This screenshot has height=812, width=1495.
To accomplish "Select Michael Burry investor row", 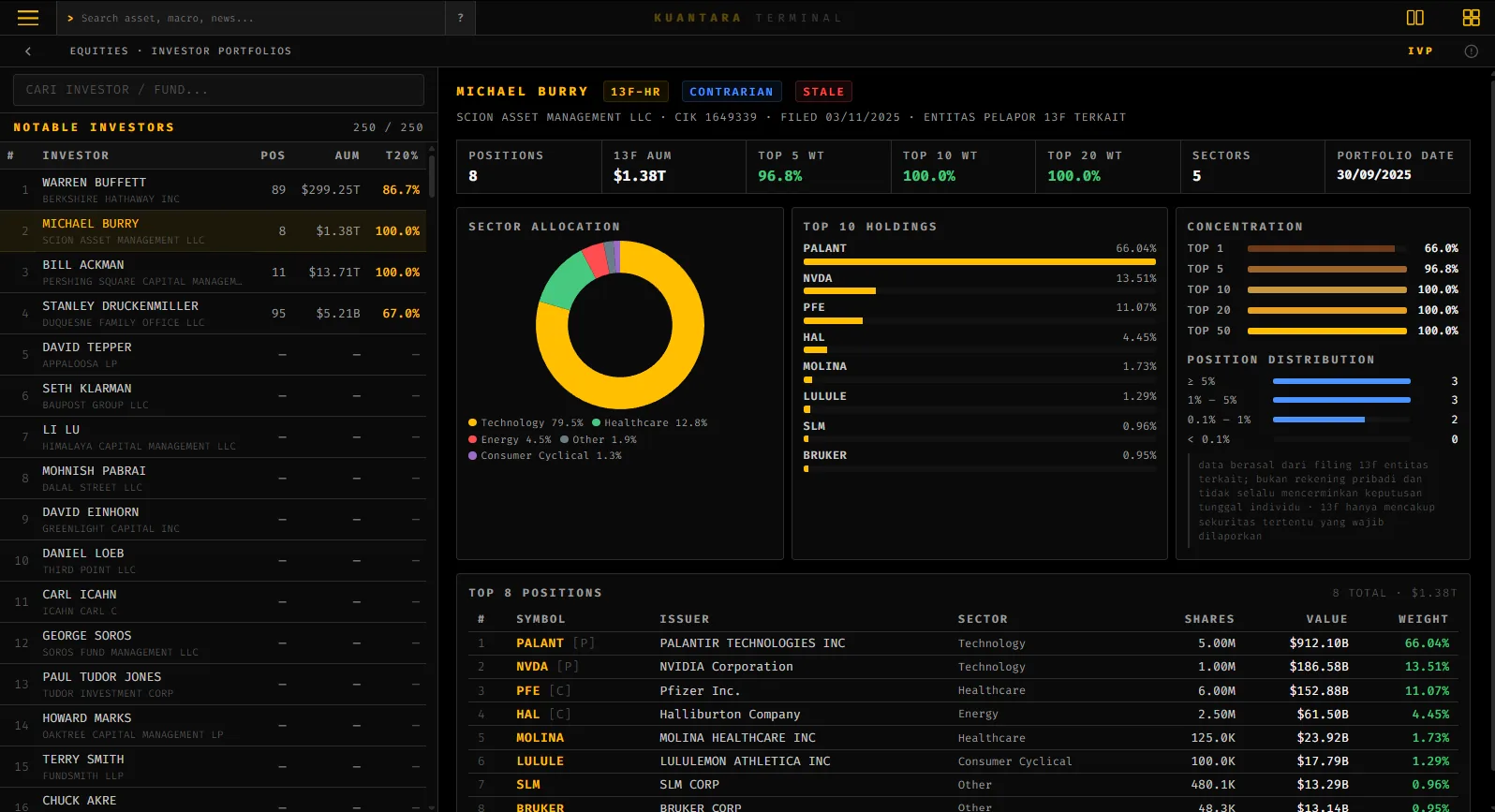I will (x=213, y=231).
